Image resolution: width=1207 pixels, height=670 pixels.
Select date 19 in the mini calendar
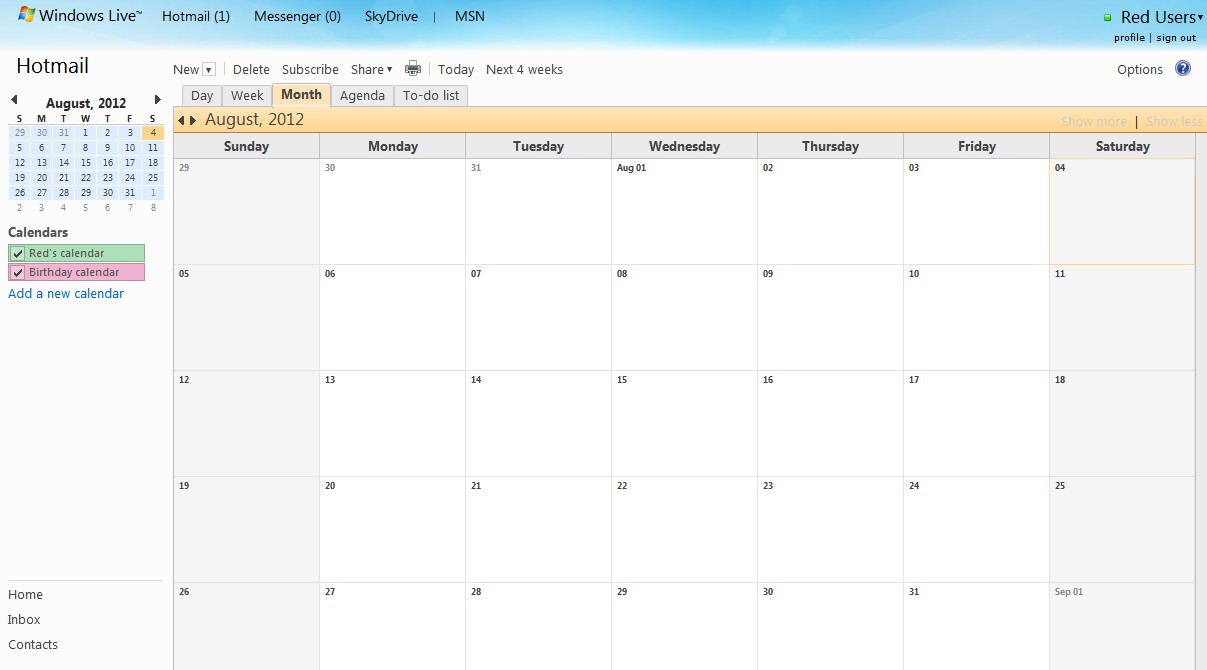pyautogui.click(x=20, y=178)
